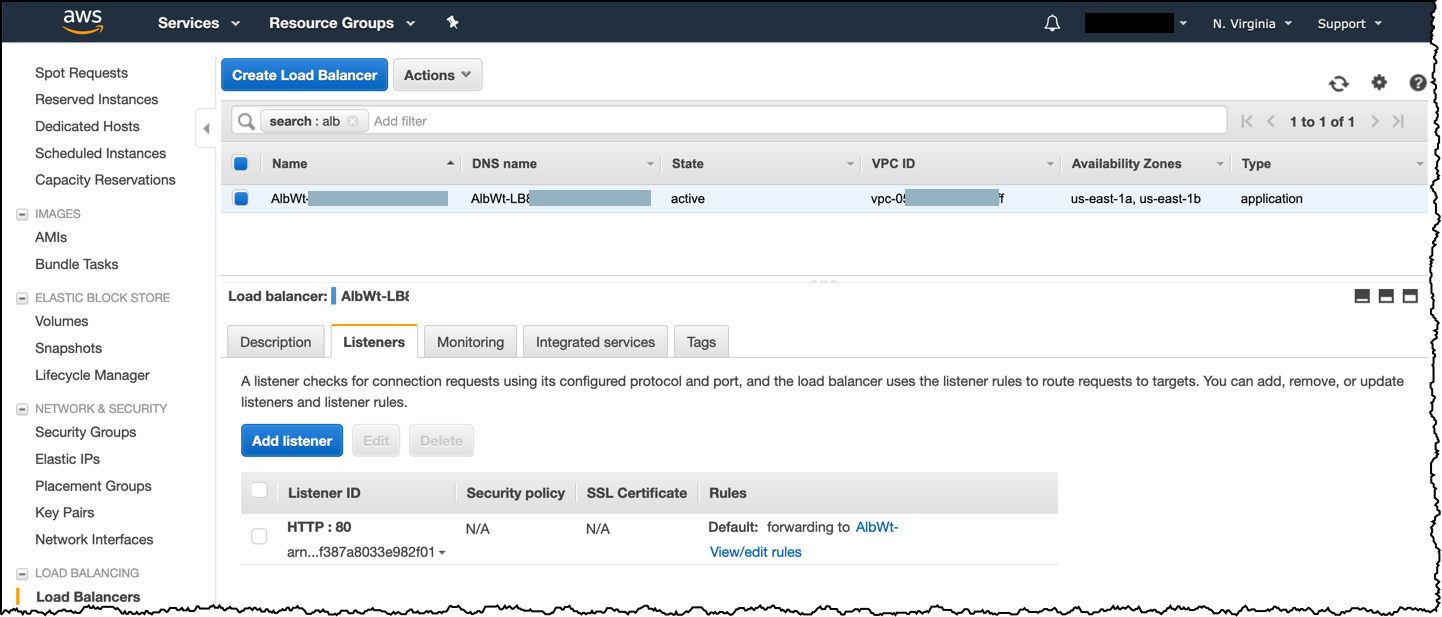
Task: Switch to the Description tab
Action: click(276, 342)
